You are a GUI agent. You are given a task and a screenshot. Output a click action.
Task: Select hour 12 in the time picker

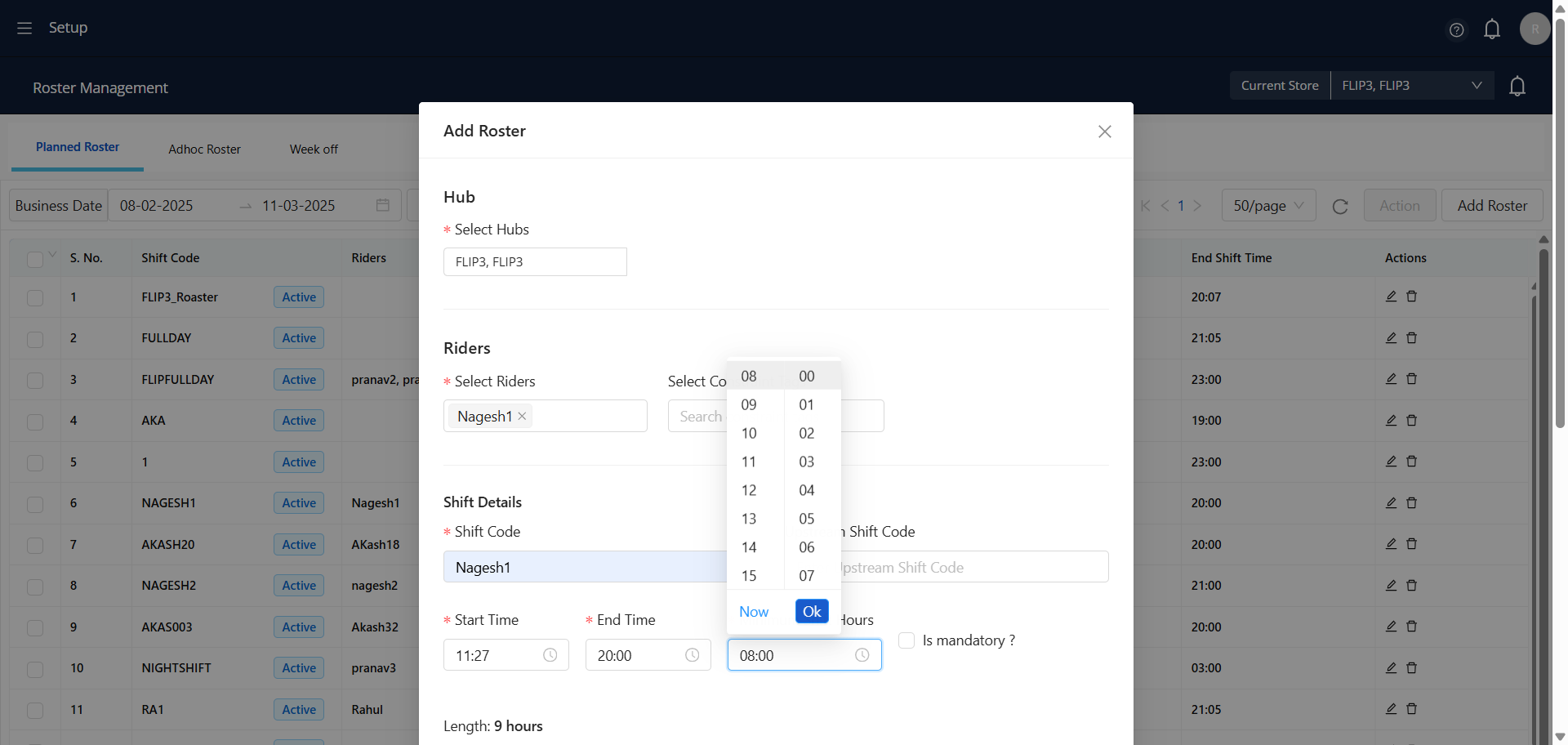(x=749, y=490)
